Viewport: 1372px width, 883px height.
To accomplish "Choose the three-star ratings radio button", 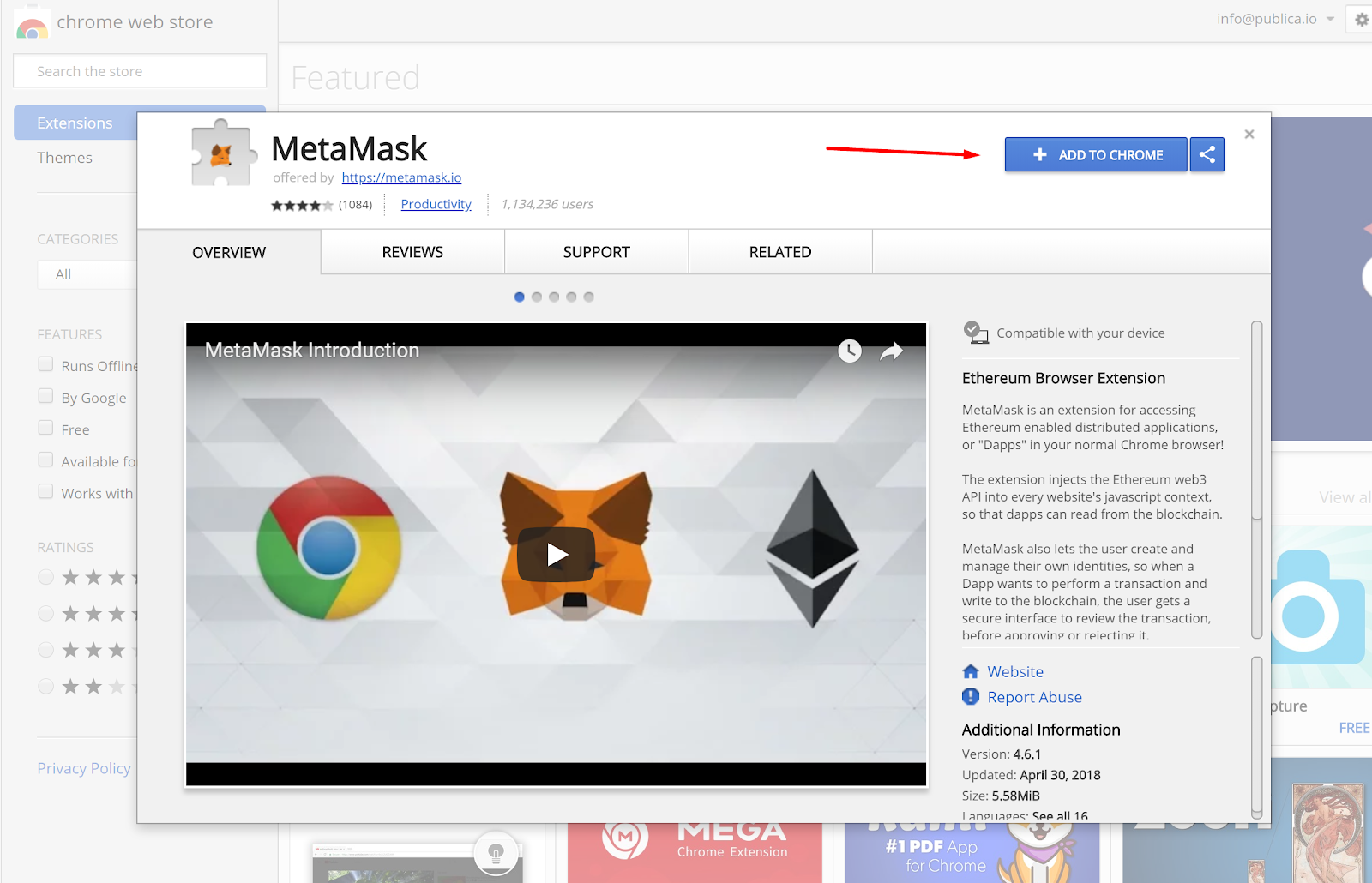I will [x=46, y=650].
